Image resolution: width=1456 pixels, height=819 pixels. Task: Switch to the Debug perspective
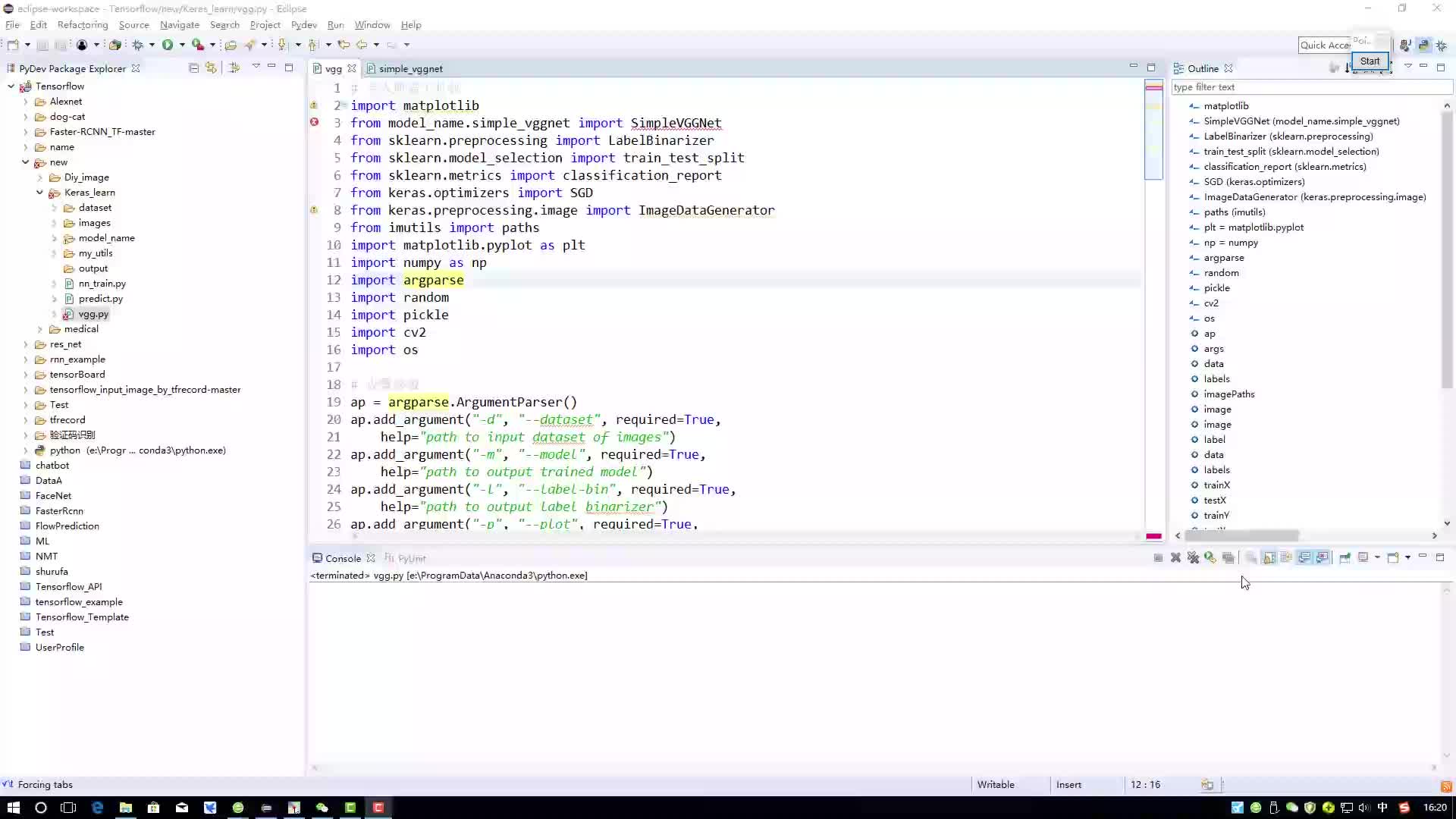1441,45
